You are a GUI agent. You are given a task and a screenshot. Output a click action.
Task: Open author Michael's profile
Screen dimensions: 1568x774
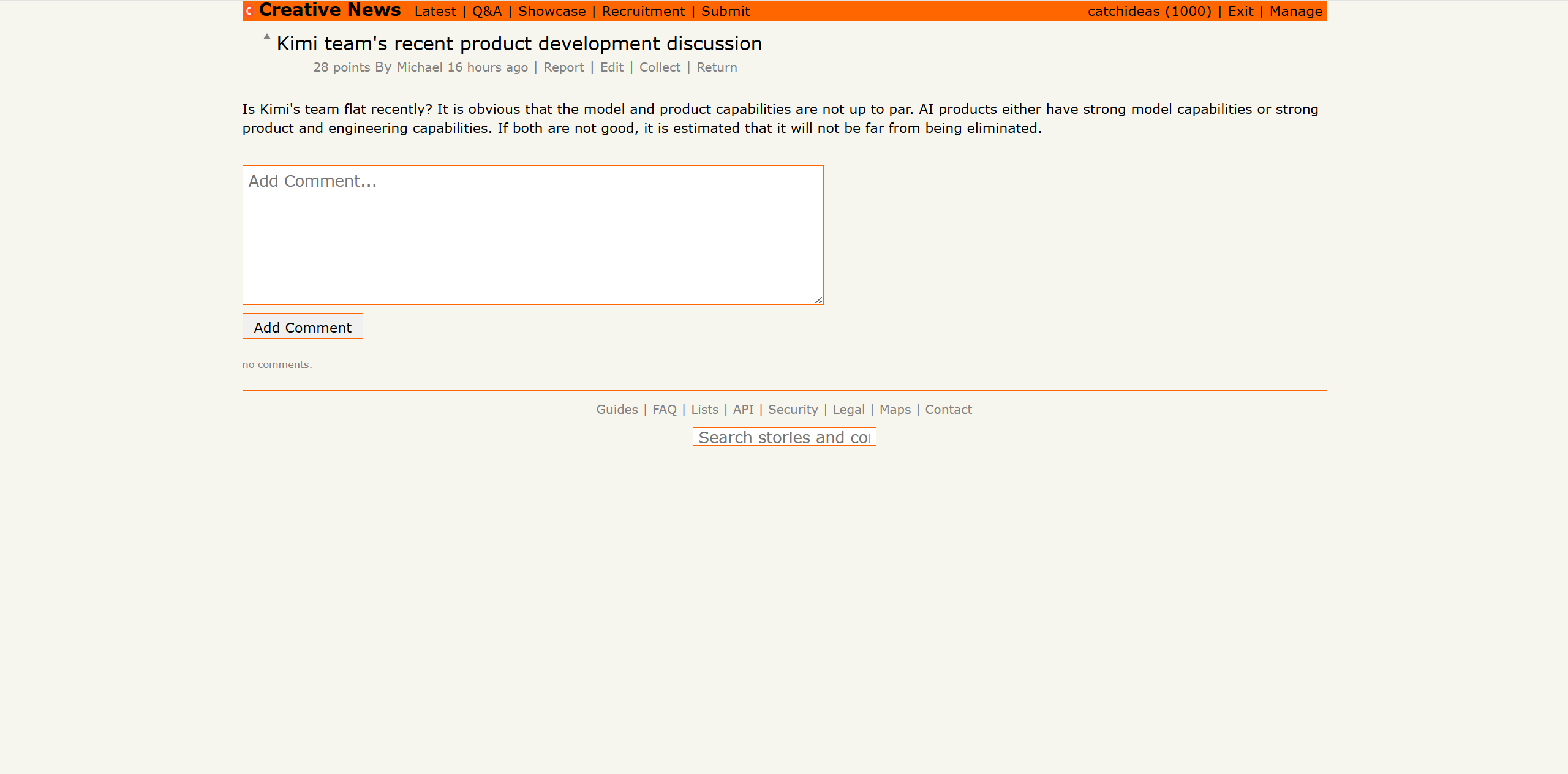coord(420,67)
